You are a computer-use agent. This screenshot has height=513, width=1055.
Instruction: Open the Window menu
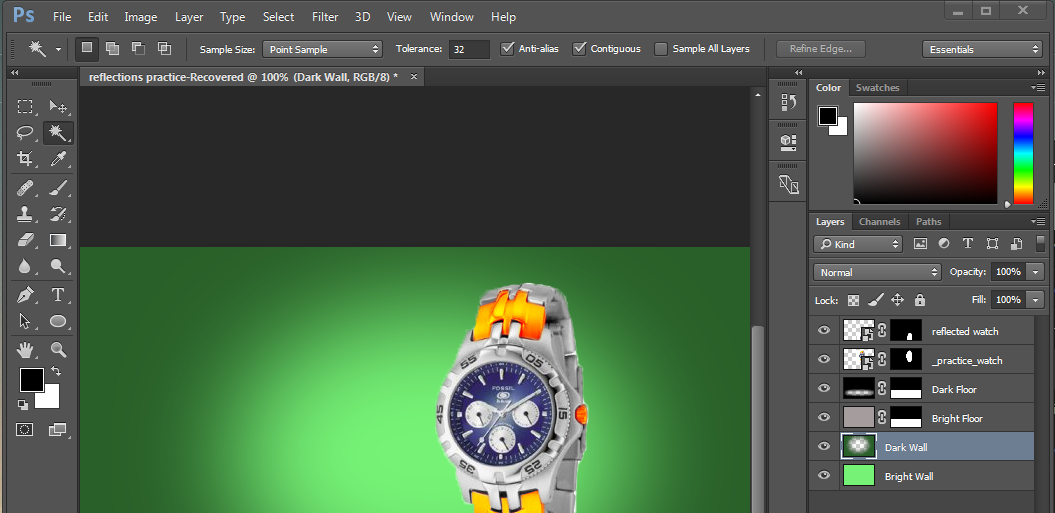coord(451,17)
